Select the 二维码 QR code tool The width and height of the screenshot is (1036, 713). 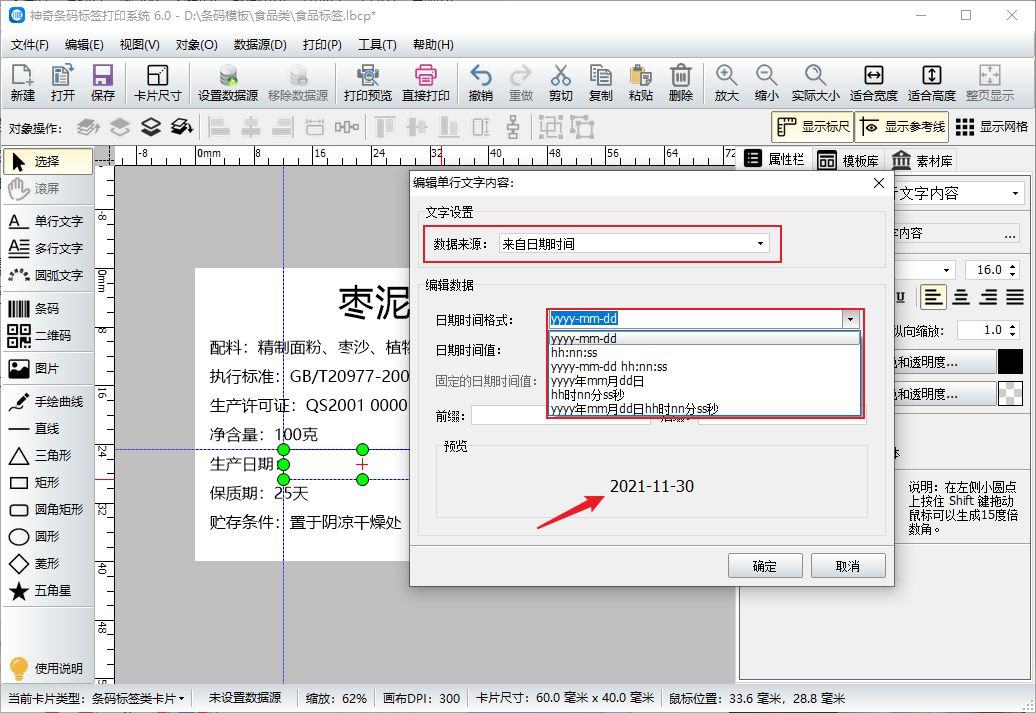(x=47, y=336)
